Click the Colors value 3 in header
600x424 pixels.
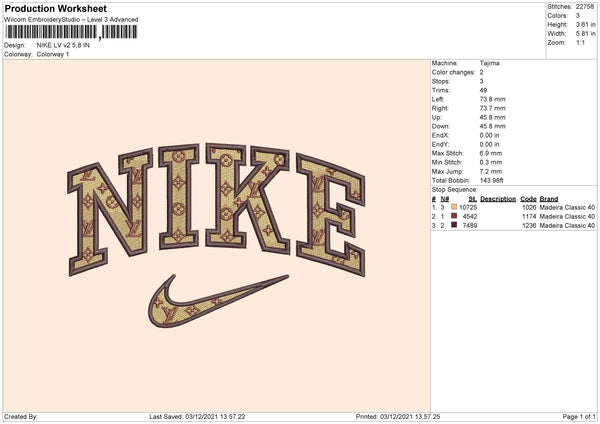(577, 16)
